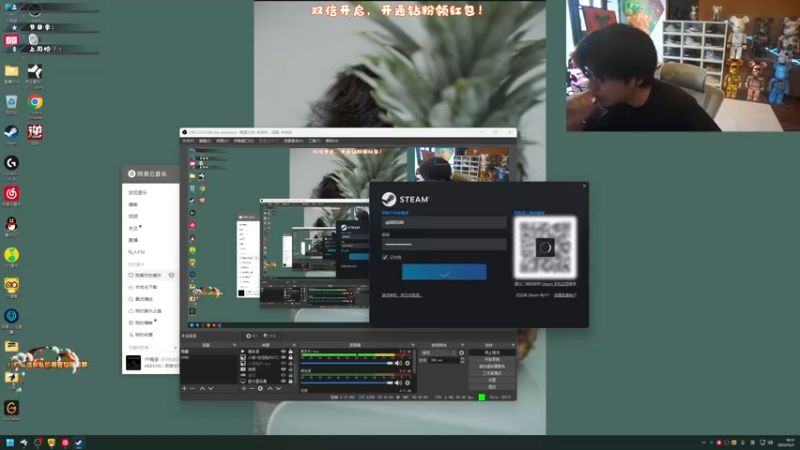Pop out the Scene Transitions dock panel
Viewport: 800px width, 450px height.
pyautogui.click(x=462, y=345)
